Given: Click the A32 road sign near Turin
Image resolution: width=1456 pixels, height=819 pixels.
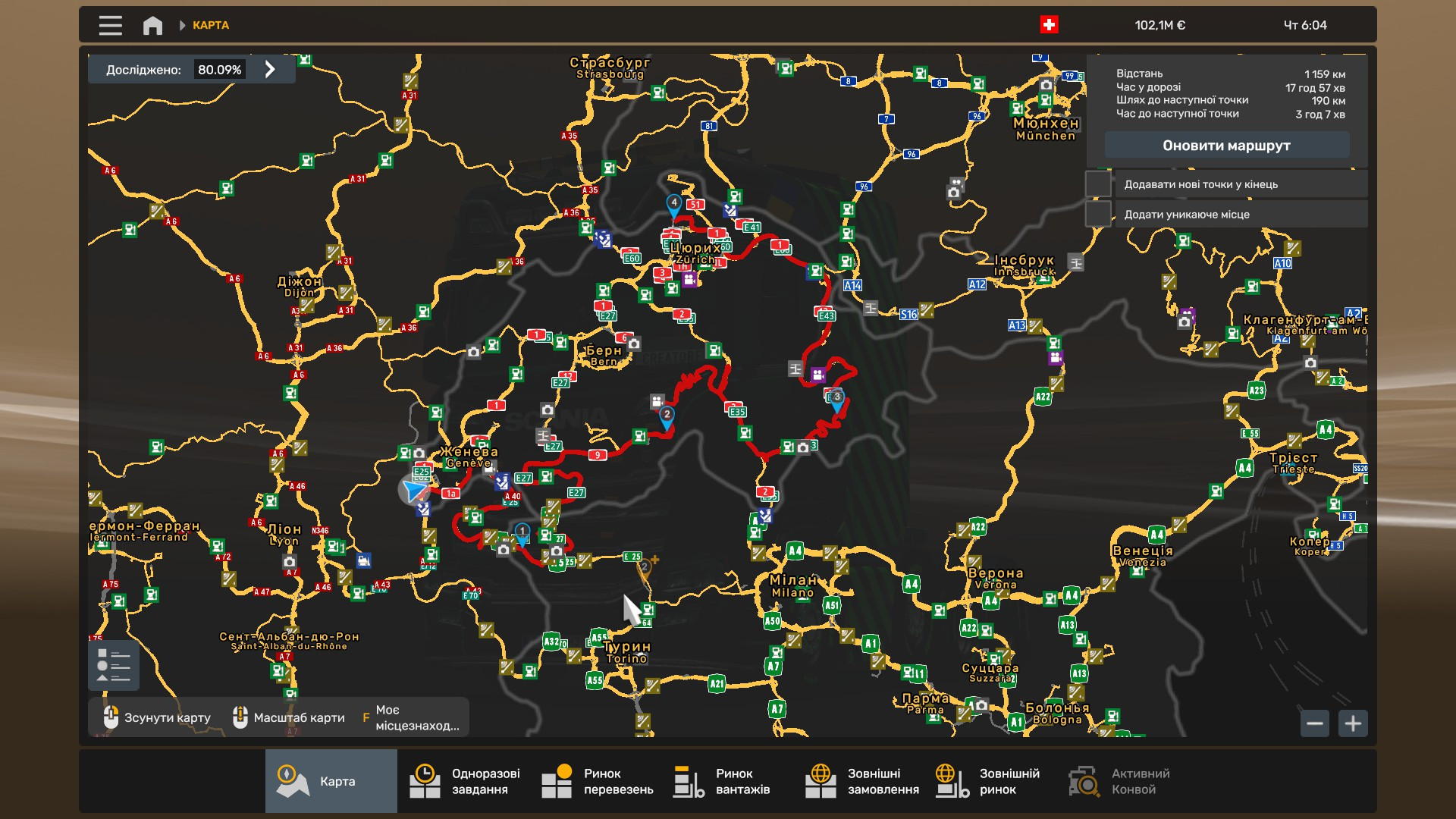Looking at the screenshot, I should [552, 642].
